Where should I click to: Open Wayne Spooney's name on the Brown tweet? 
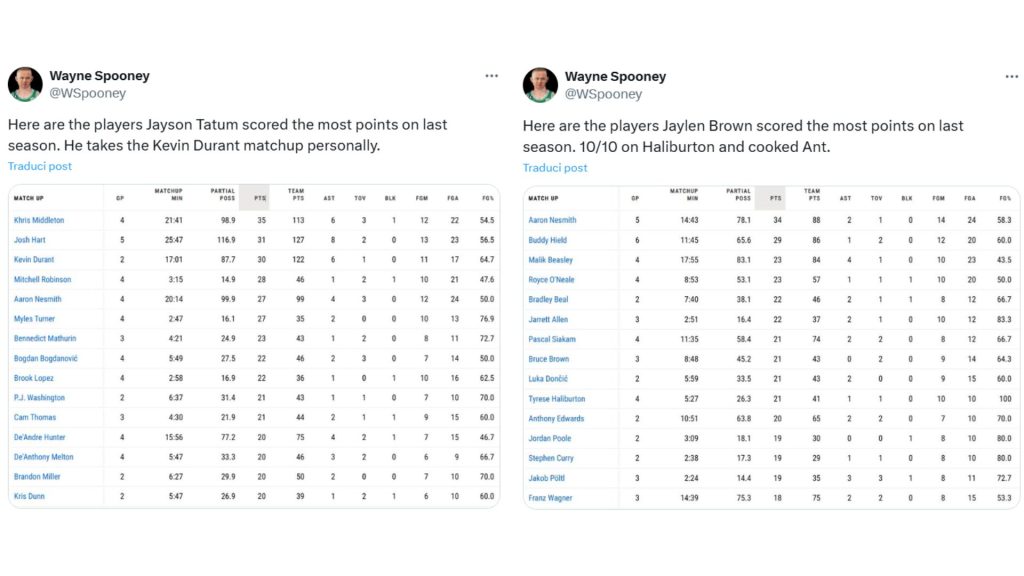coord(615,76)
